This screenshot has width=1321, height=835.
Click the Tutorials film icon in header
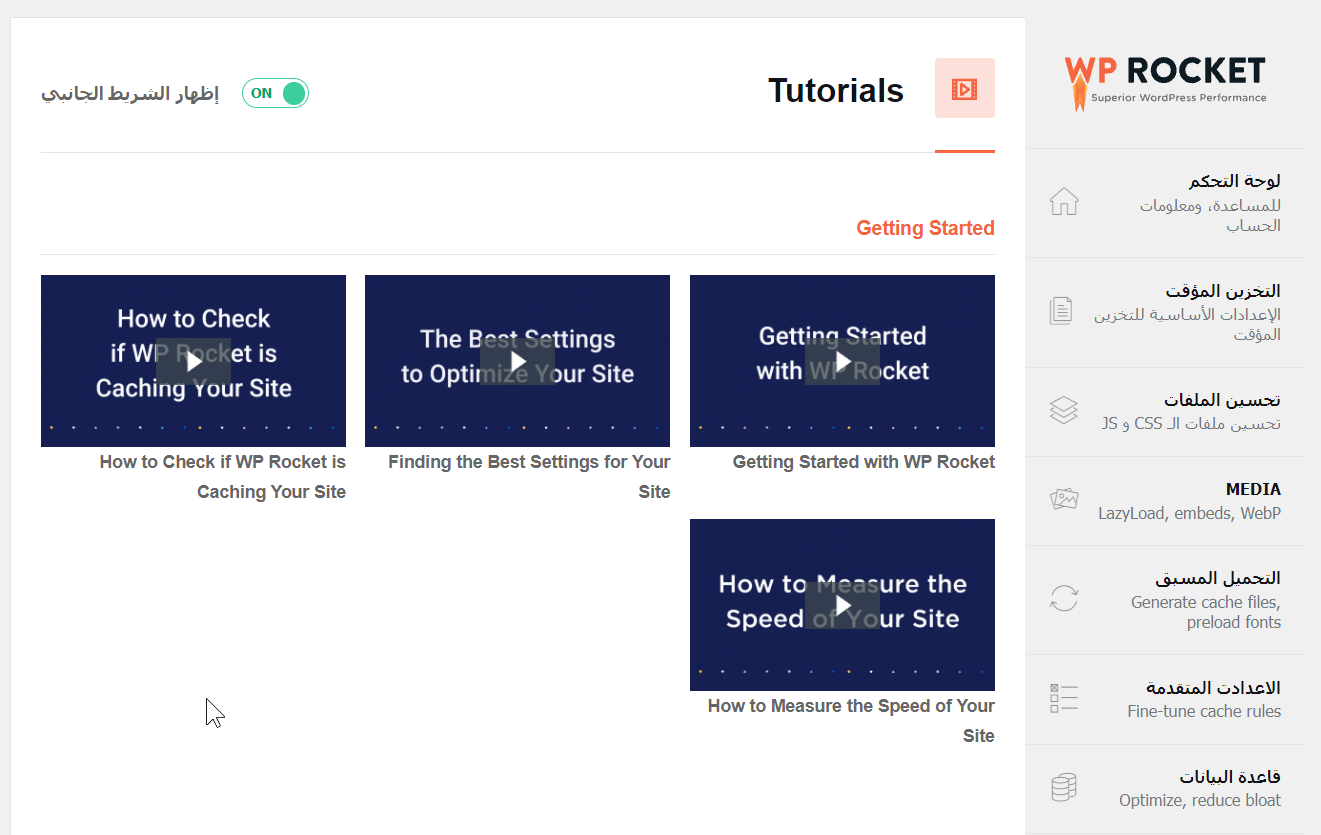click(964, 88)
